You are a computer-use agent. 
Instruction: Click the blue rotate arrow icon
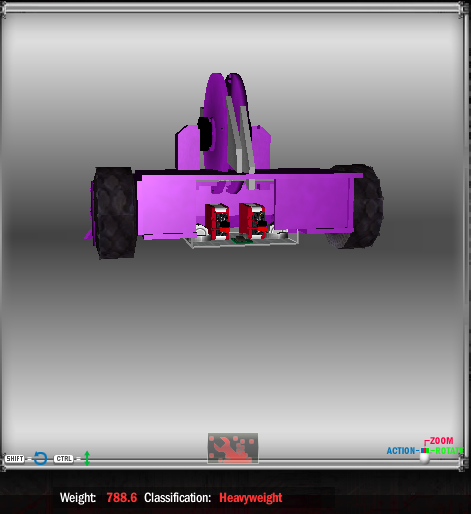click(40, 458)
